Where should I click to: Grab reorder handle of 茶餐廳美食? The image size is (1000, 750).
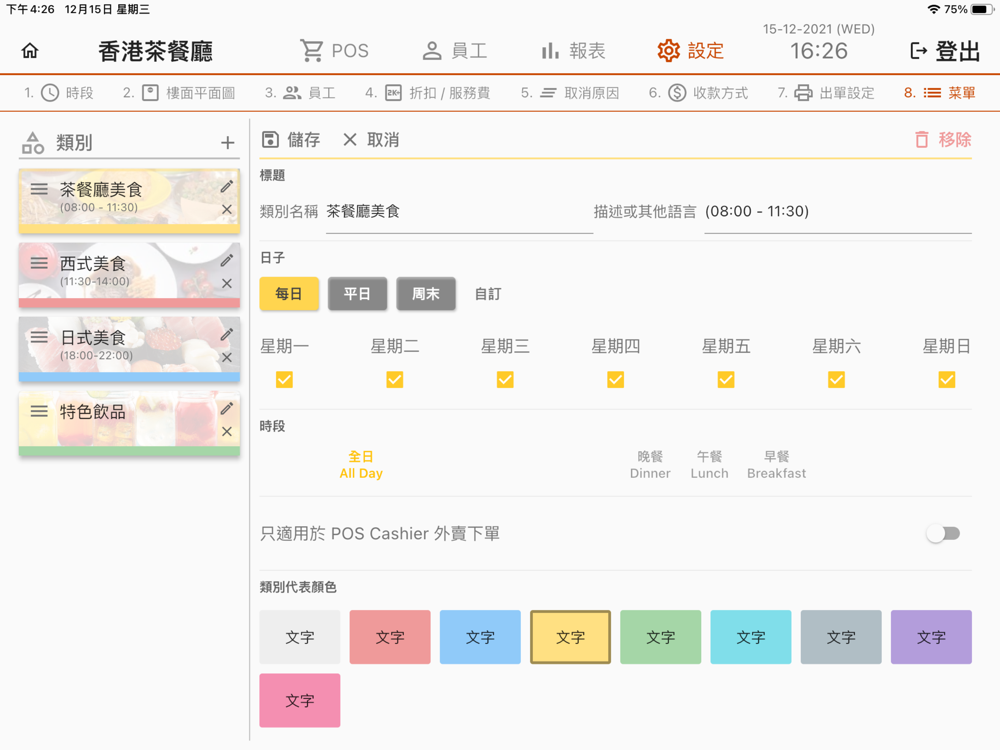39,189
